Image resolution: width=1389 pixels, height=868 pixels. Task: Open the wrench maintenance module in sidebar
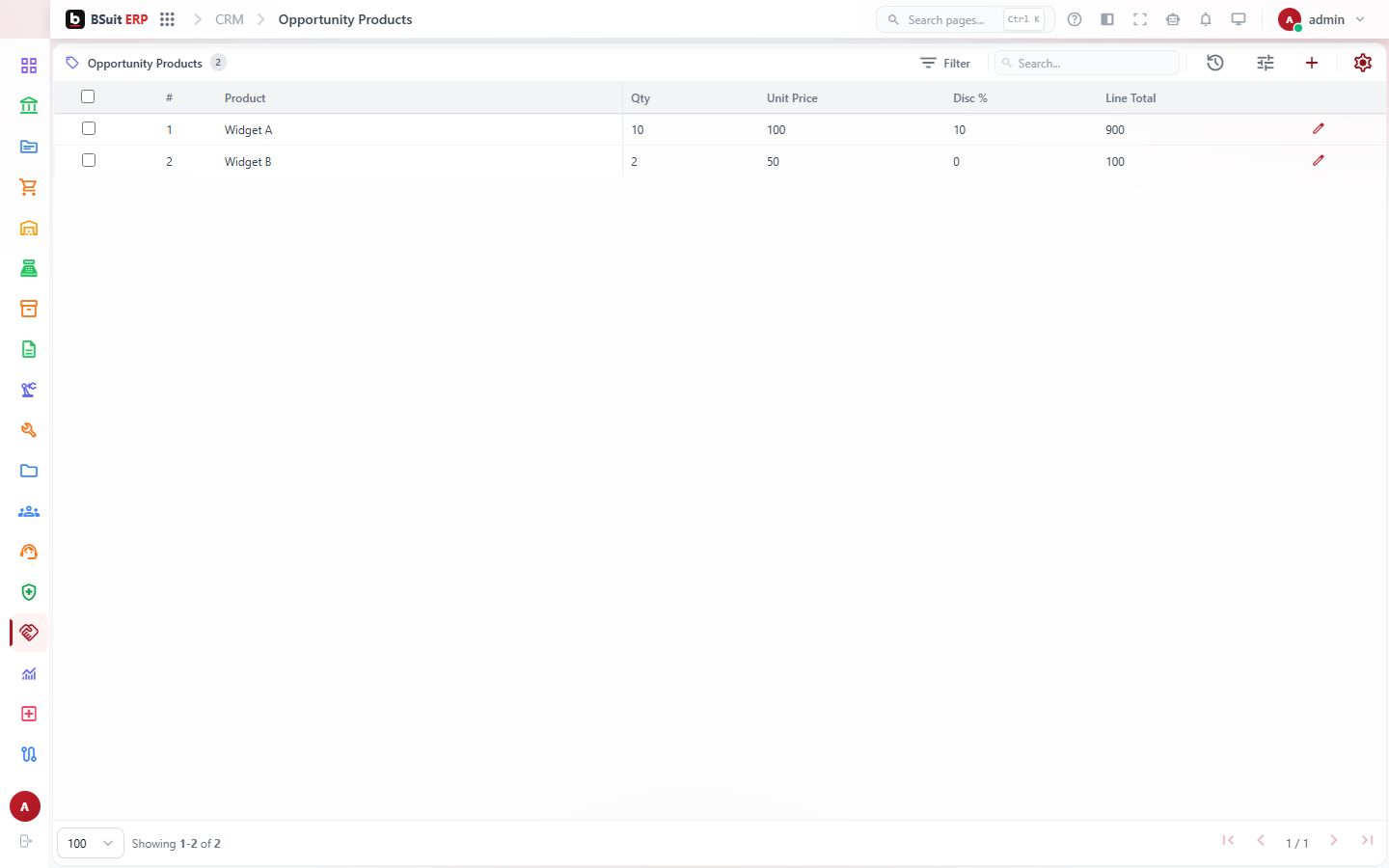(x=29, y=430)
